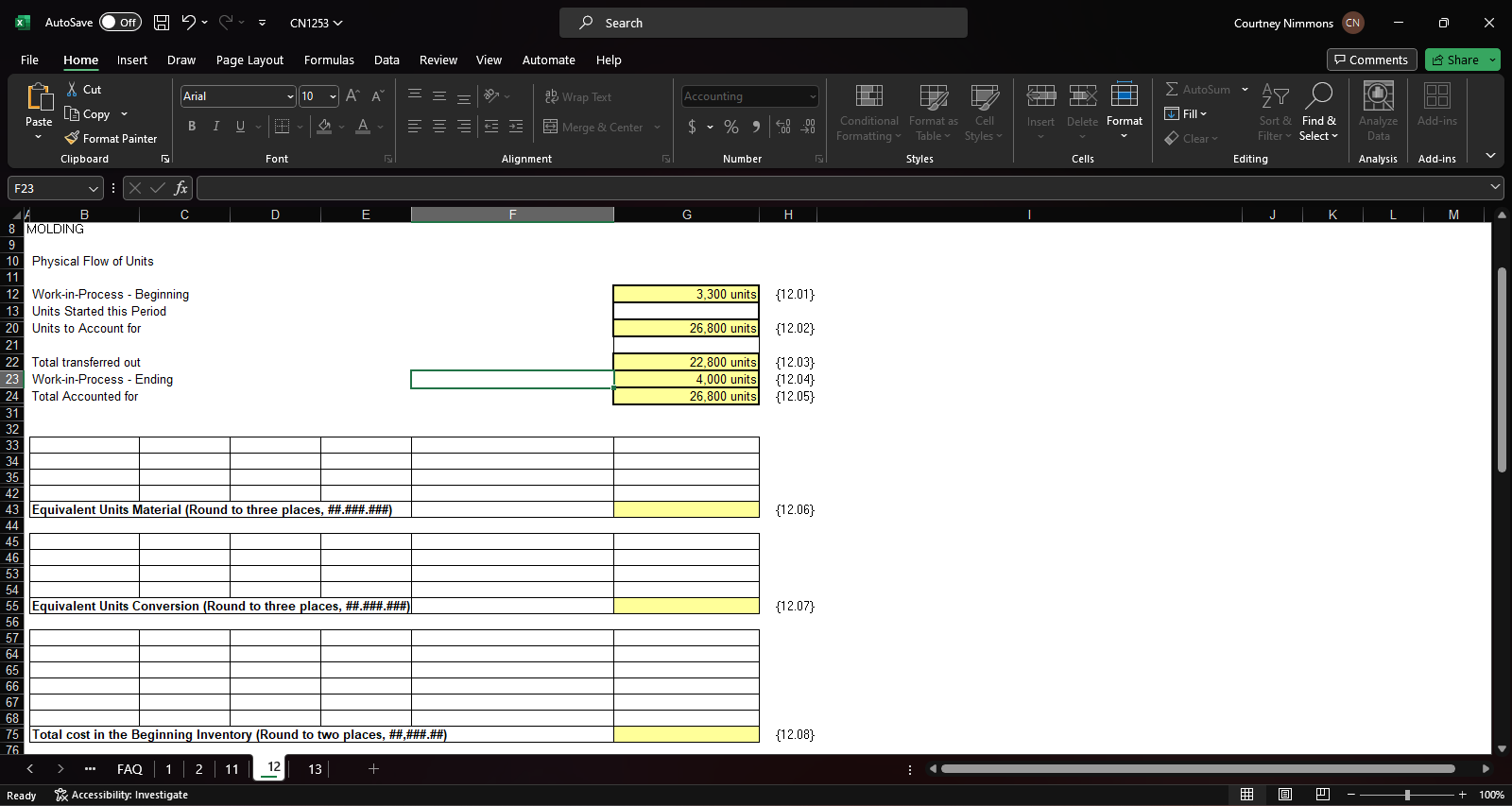The width and height of the screenshot is (1512, 806).
Task: Decrease cell indent
Action: pyautogui.click(x=491, y=127)
